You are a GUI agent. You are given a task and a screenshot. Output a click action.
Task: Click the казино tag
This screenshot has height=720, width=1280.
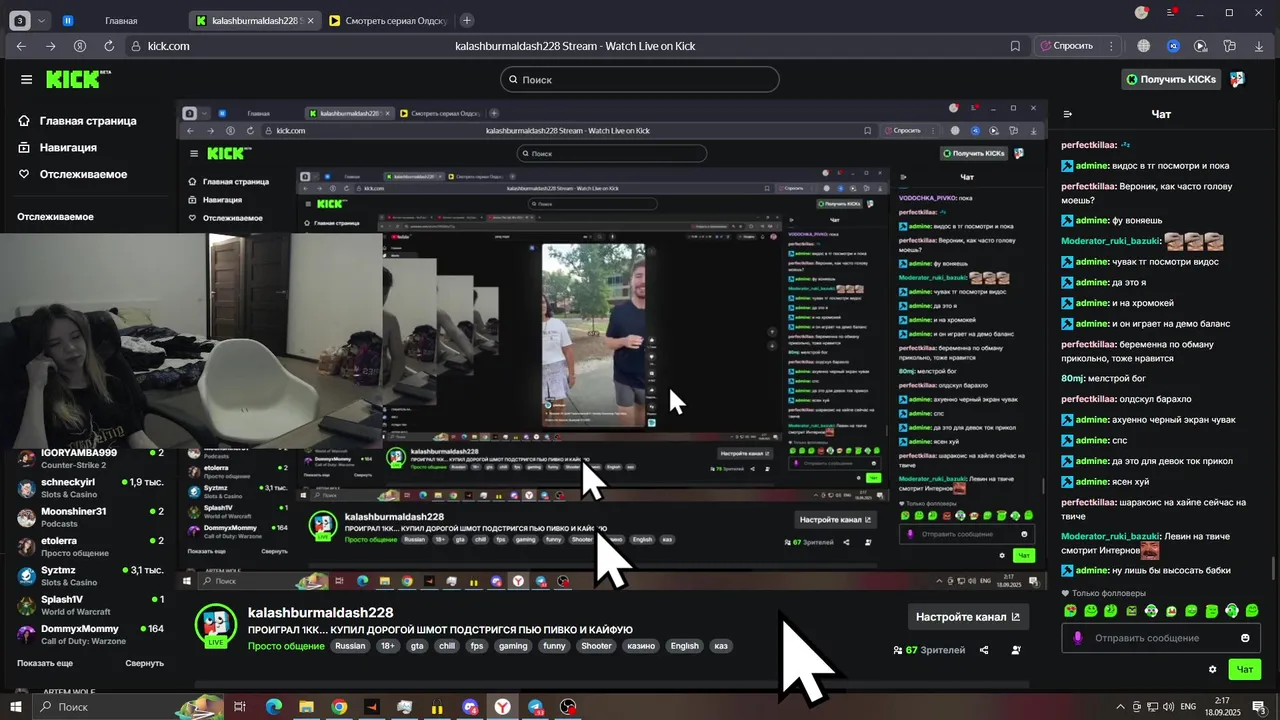[x=642, y=646]
